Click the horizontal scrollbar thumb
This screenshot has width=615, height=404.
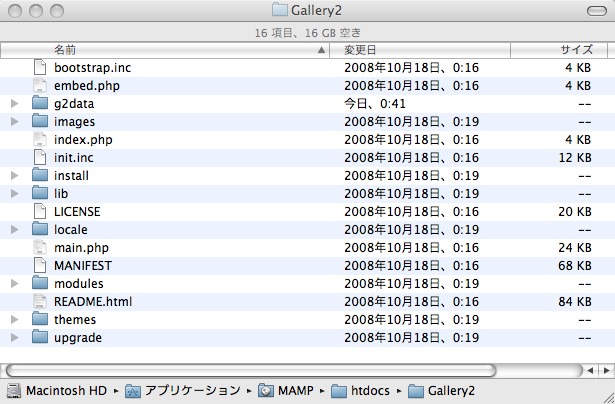point(251,370)
